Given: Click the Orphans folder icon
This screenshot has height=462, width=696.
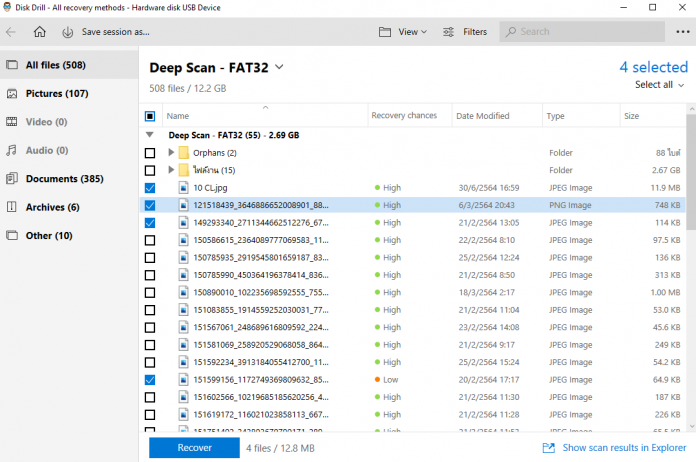Looking at the screenshot, I should pos(183,153).
